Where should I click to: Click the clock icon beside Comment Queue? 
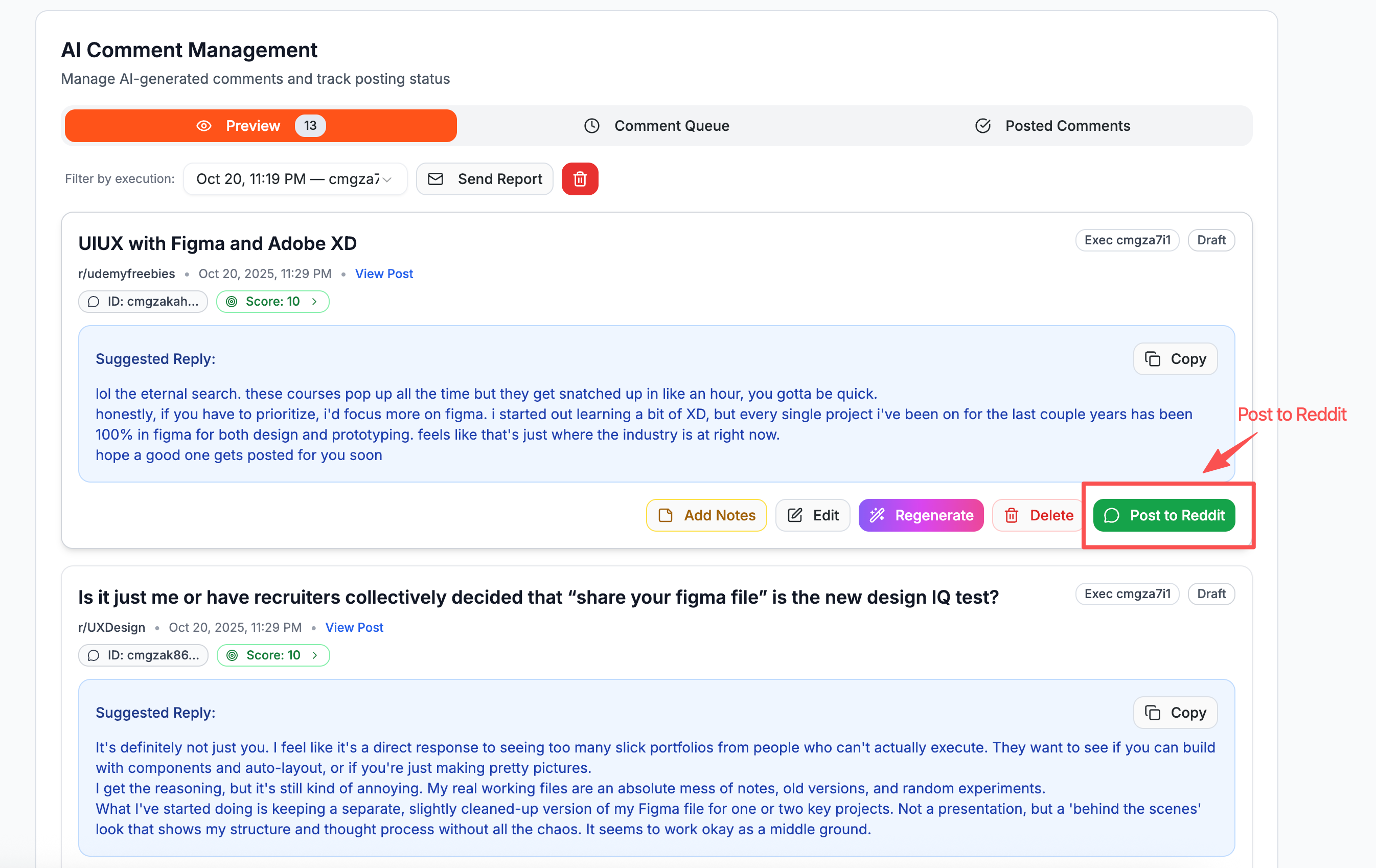point(591,126)
